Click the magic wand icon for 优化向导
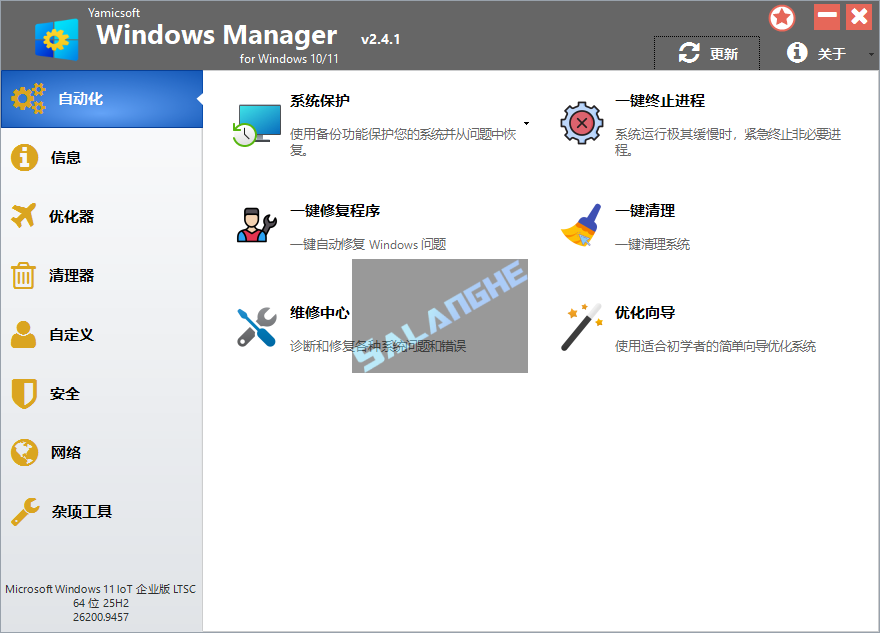Screen dimensions: 880x633 point(581,327)
